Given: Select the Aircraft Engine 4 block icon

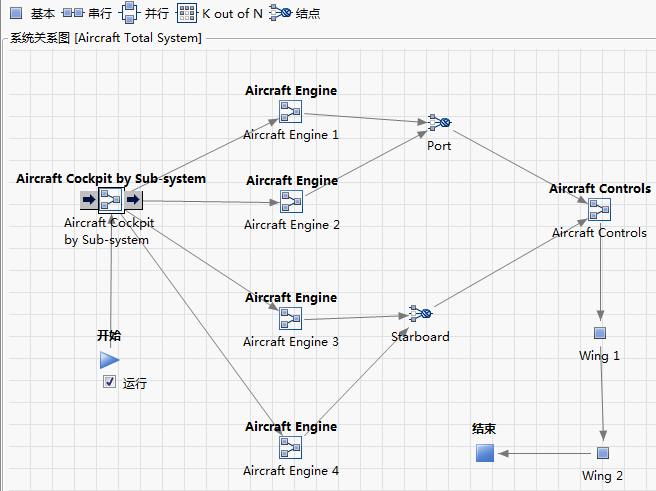Looking at the screenshot, I should point(291,447).
